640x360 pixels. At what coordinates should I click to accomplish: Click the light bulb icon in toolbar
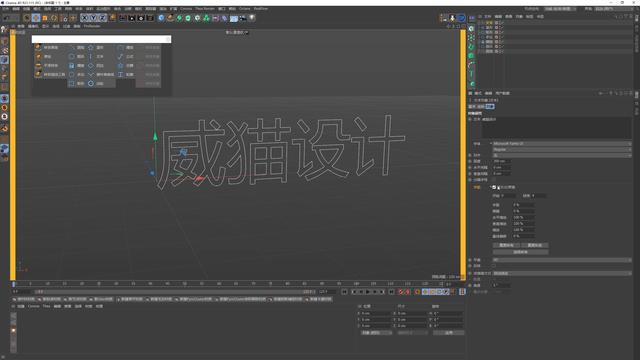point(252,18)
